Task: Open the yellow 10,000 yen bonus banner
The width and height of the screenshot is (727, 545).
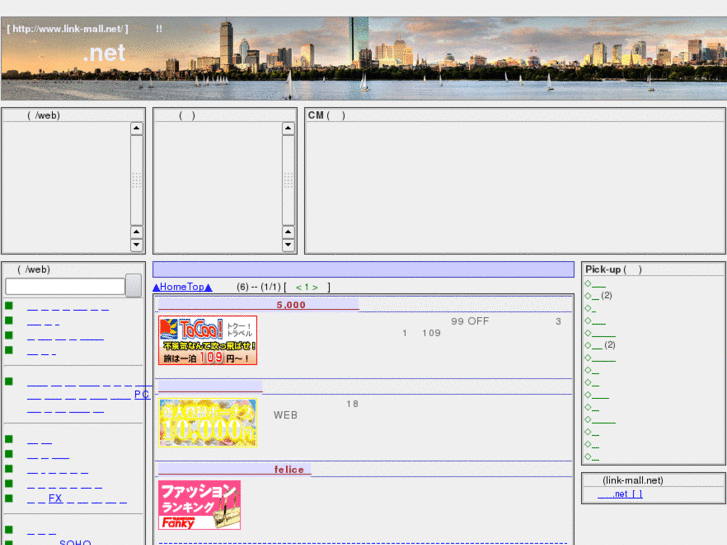Action: [x=207, y=422]
